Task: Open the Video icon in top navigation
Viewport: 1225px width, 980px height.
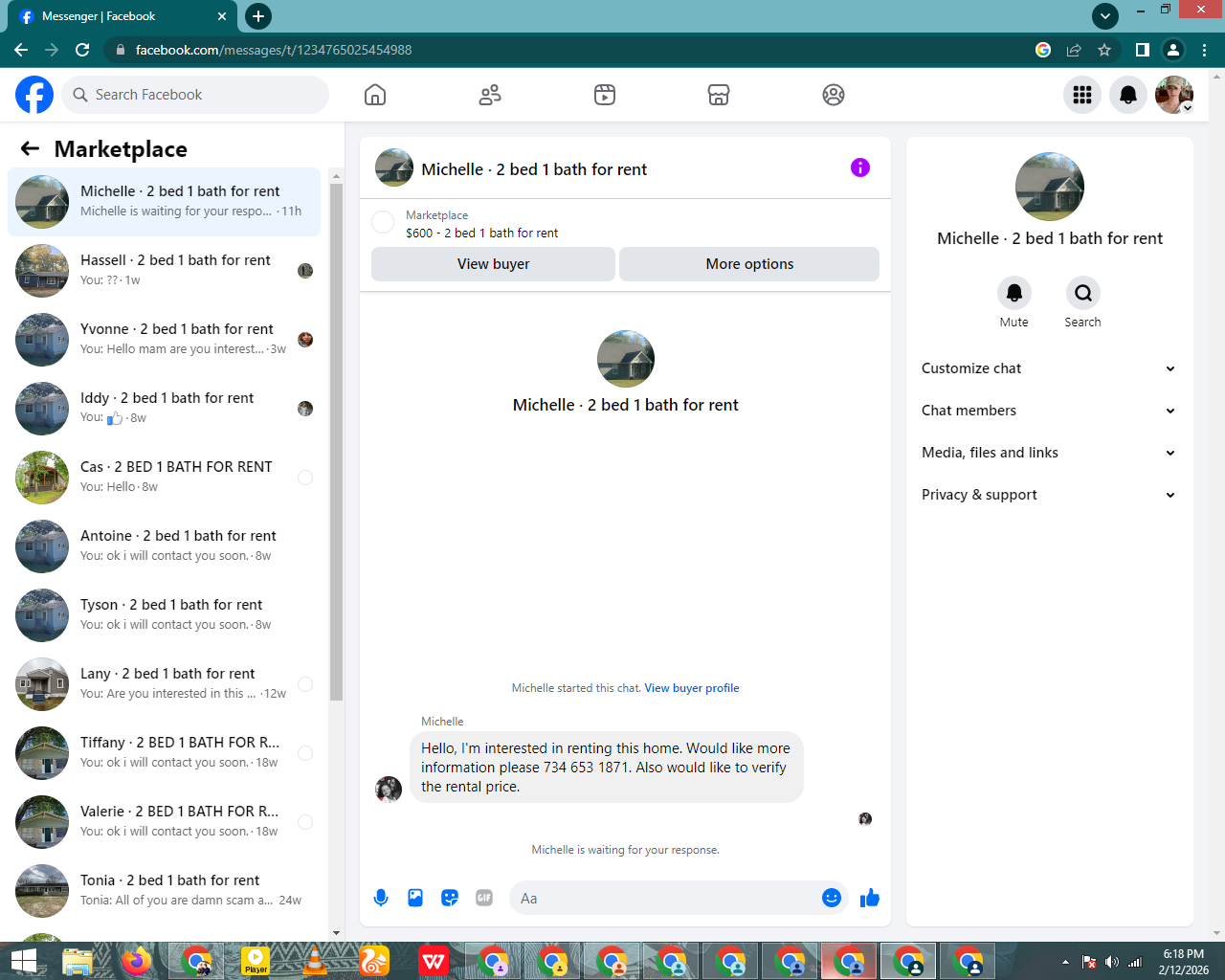Action: 605,95
